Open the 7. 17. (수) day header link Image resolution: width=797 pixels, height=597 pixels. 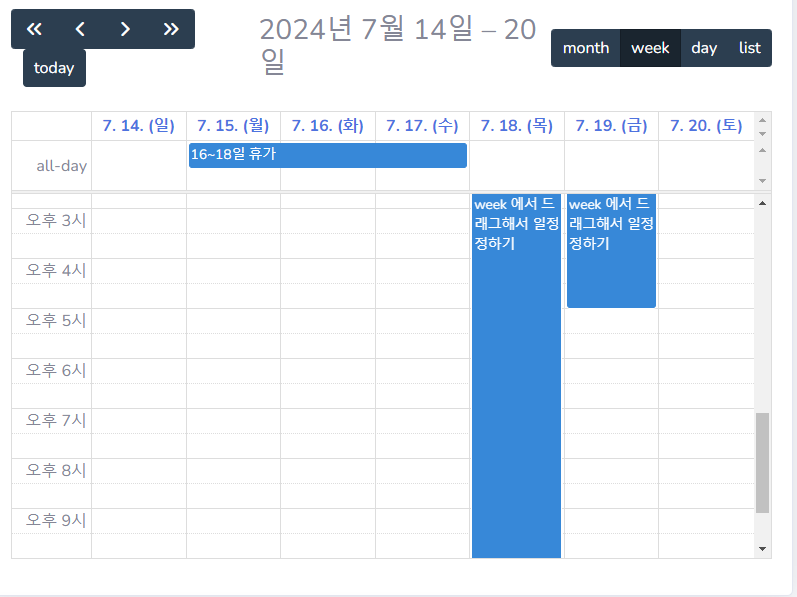tap(422, 125)
